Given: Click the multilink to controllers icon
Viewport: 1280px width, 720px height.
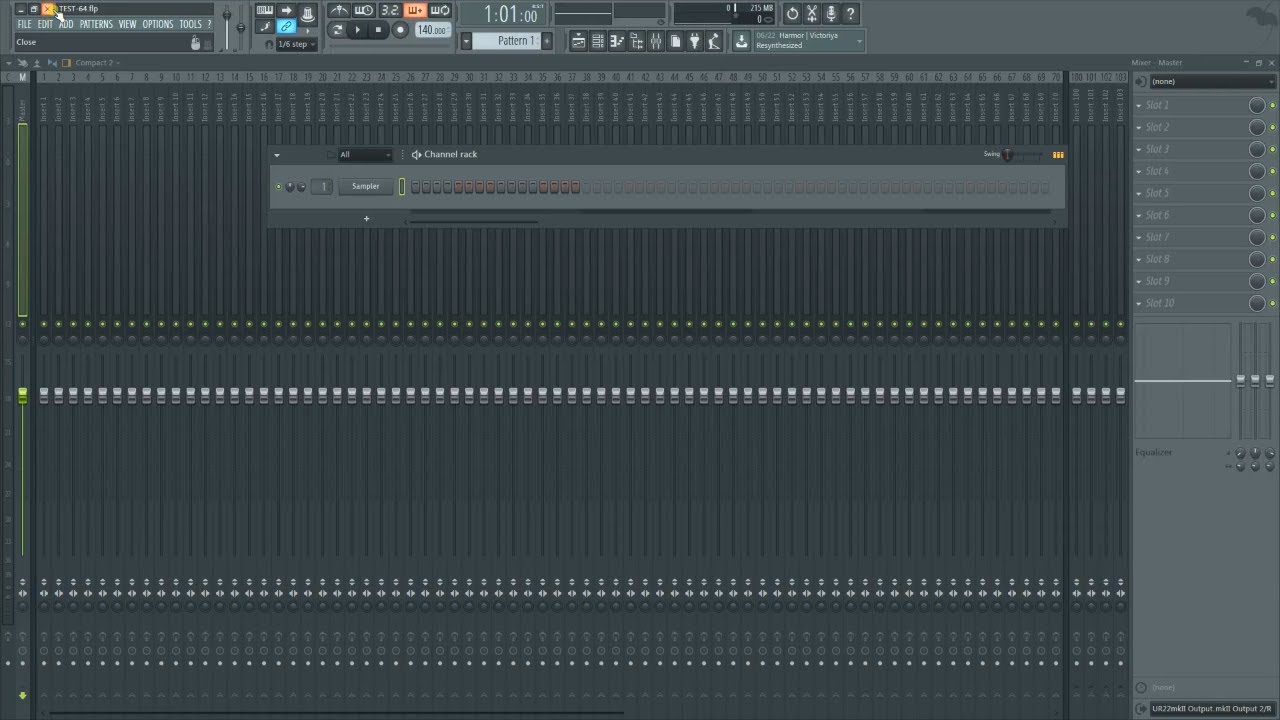Looking at the screenshot, I should click(x=287, y=27).
